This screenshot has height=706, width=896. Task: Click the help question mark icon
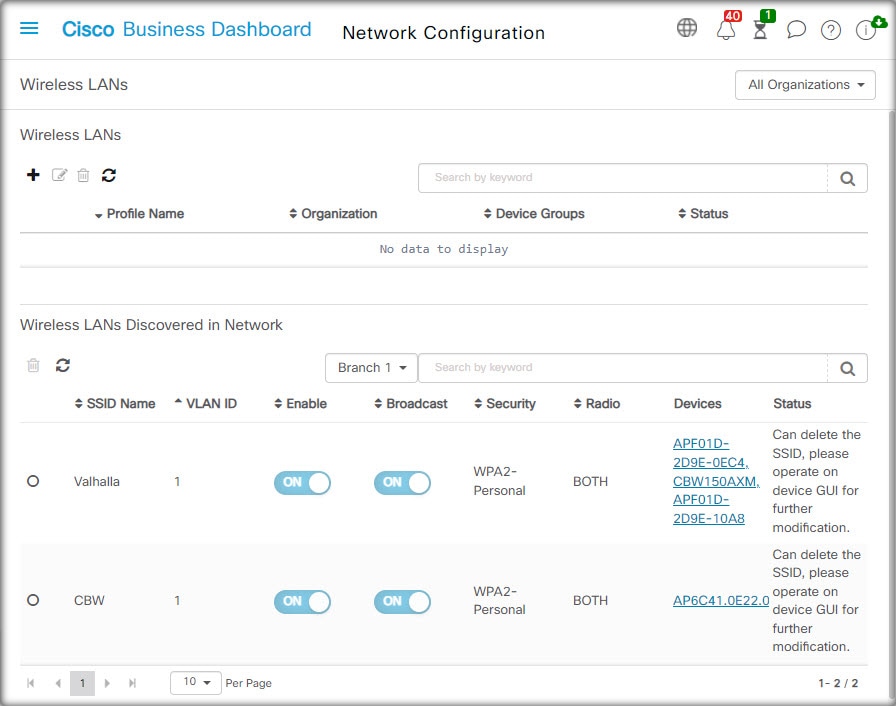pos(831,30)
